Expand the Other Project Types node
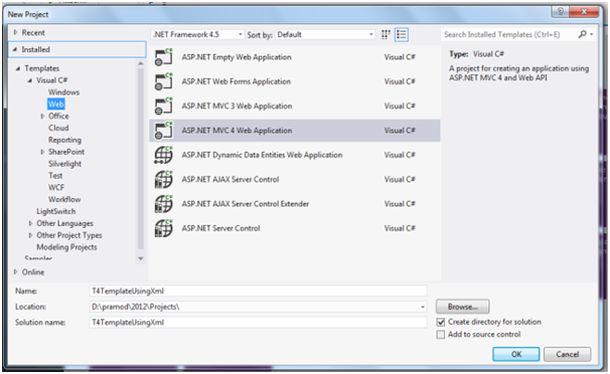610x374 pixels. 30,235
